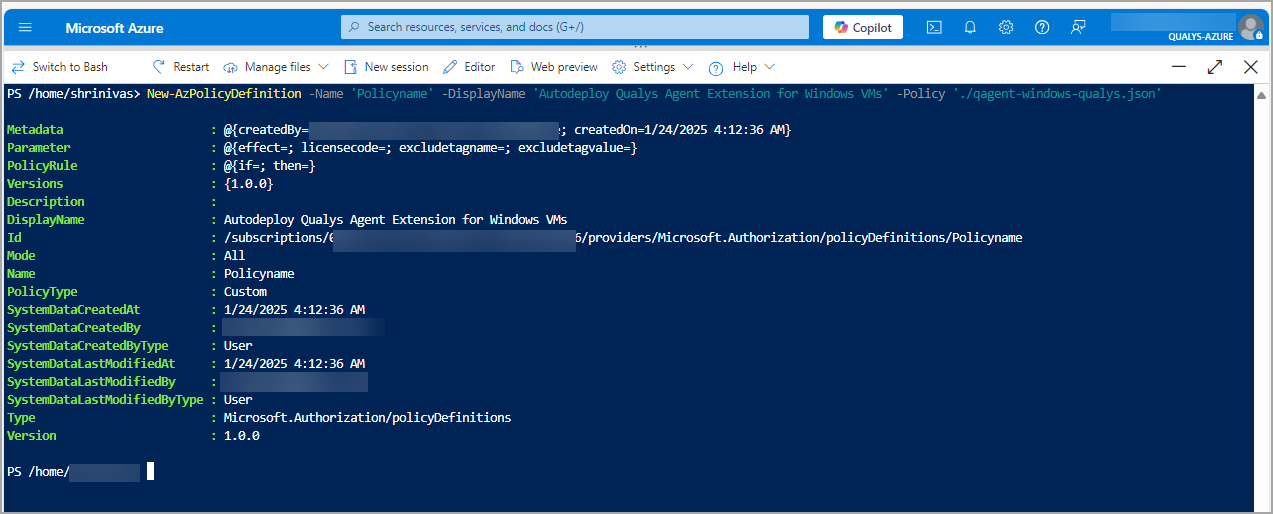Open notifications bell
This screenshot has width=1273, height=514.
click(970, 27)
